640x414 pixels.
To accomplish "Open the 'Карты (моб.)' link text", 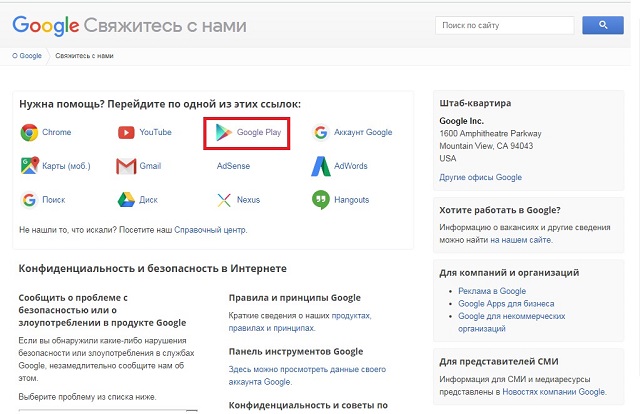I will click(x=67, y=166).
